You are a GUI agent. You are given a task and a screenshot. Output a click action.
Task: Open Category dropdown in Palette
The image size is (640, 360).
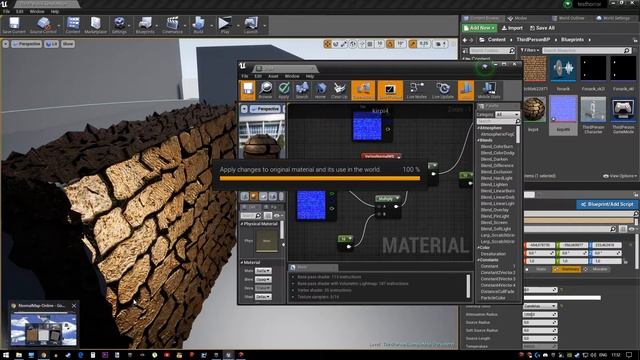507,115
